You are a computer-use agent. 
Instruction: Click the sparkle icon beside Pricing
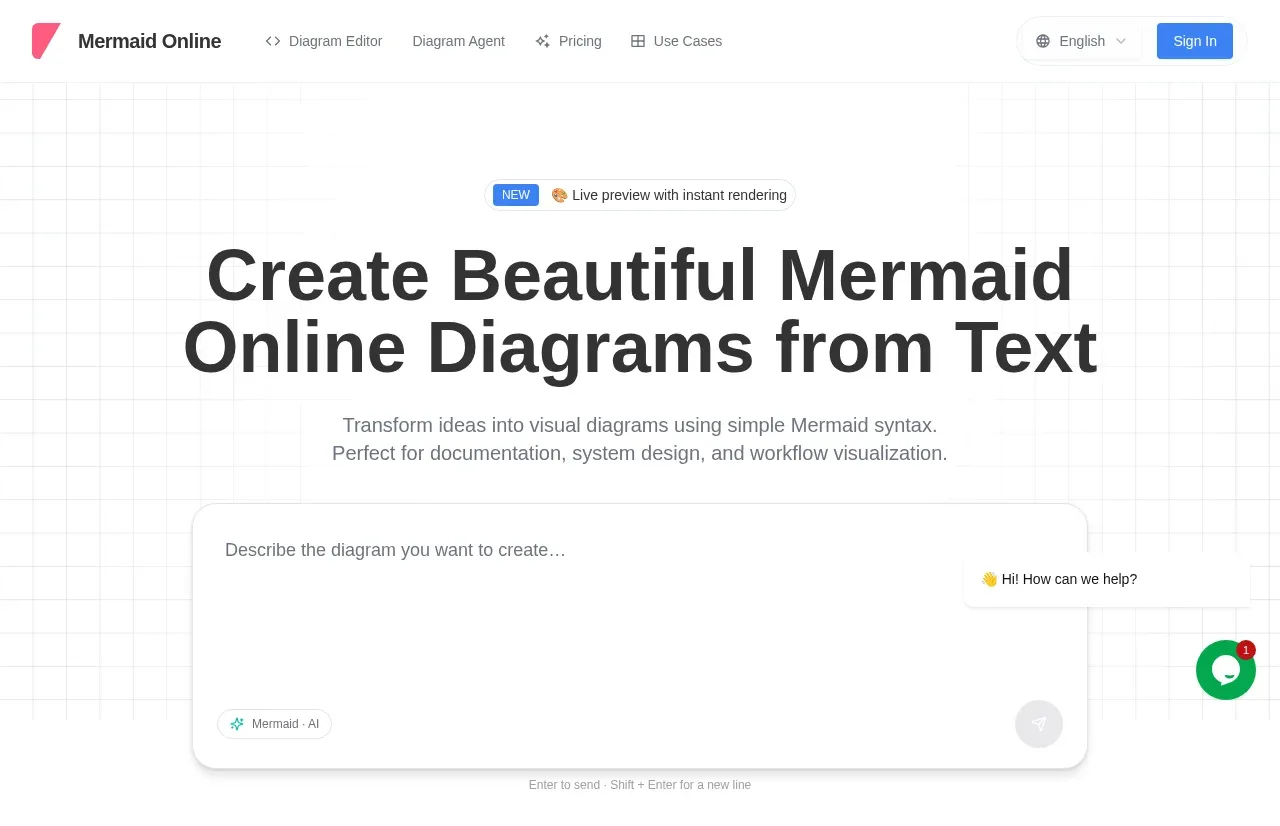pyautogui.click(x=542, y=41)
